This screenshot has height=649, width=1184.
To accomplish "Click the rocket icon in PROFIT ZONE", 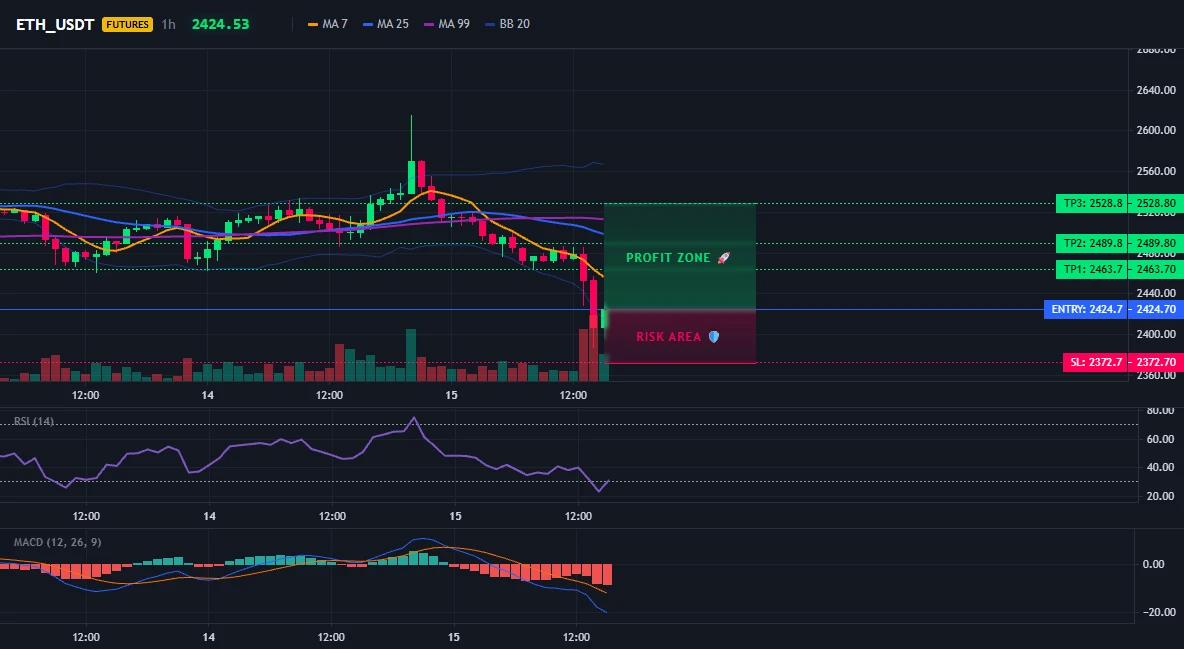I will (x=723, y=258).
